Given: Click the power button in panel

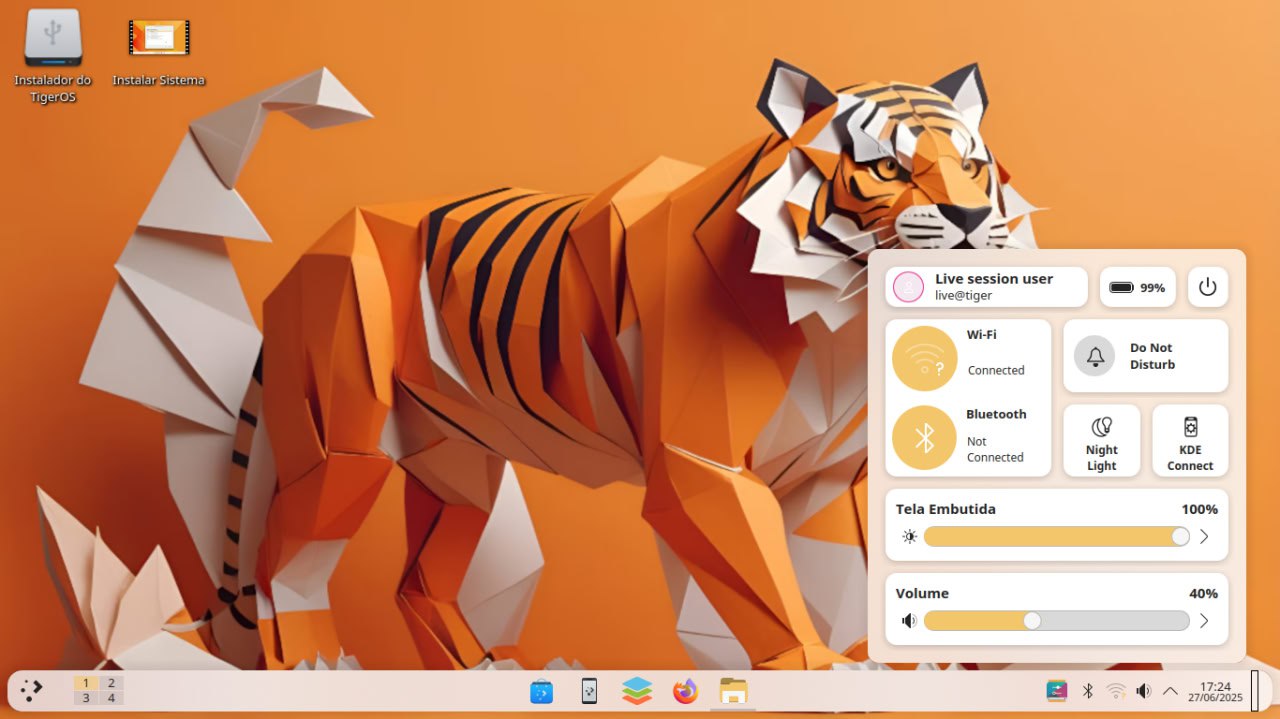Looking at the screenshot, I should click(x=1207, y=287).
